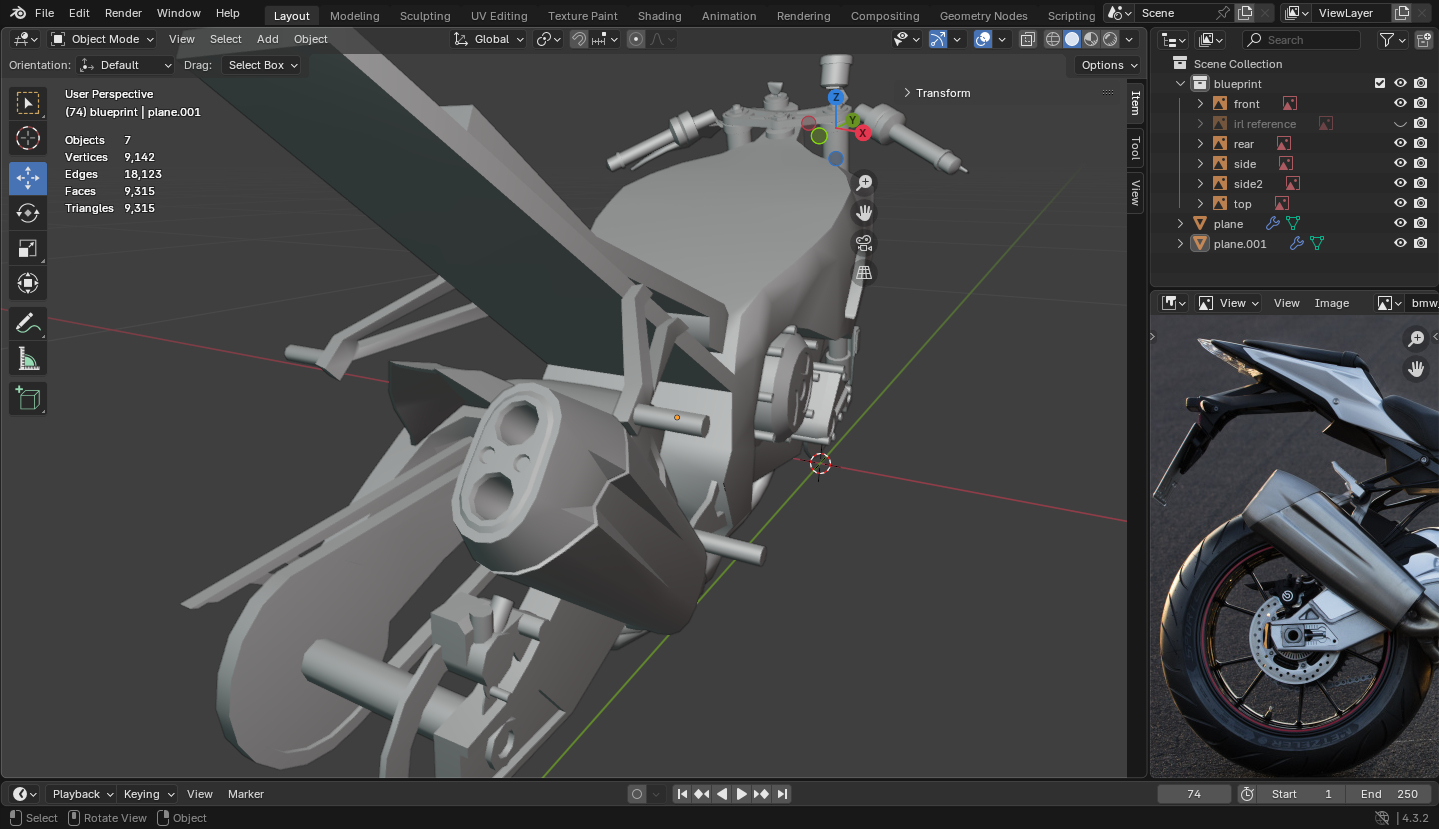Click the blue Z axis gizmo ball
Image resolution: width=1439 pixels, height=829 pixels.
tap(836, 97)
